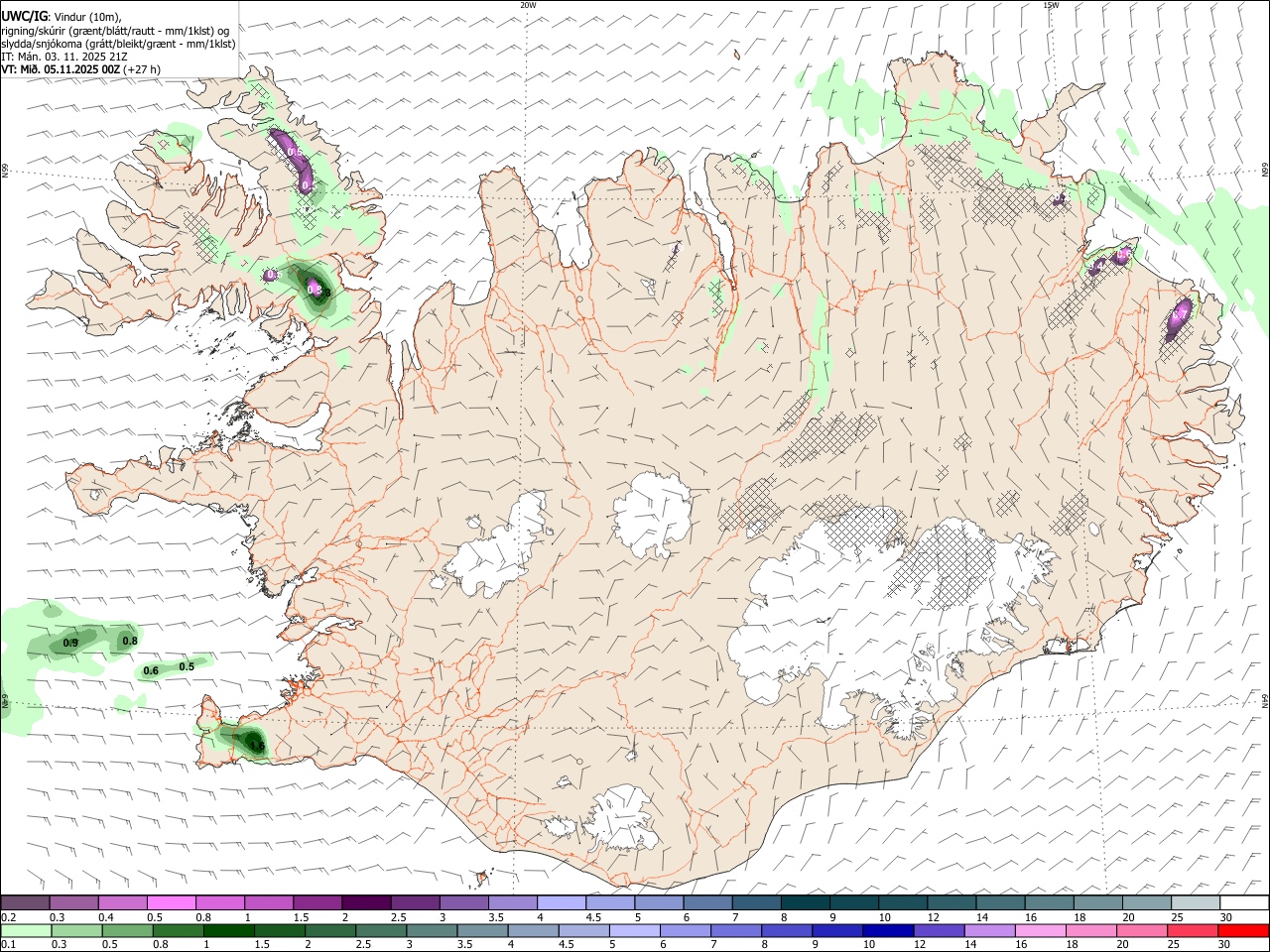Click the 0.4 label in the snow legend
1270x952 pixels.
pyautogui.click(x=106, y=917)
